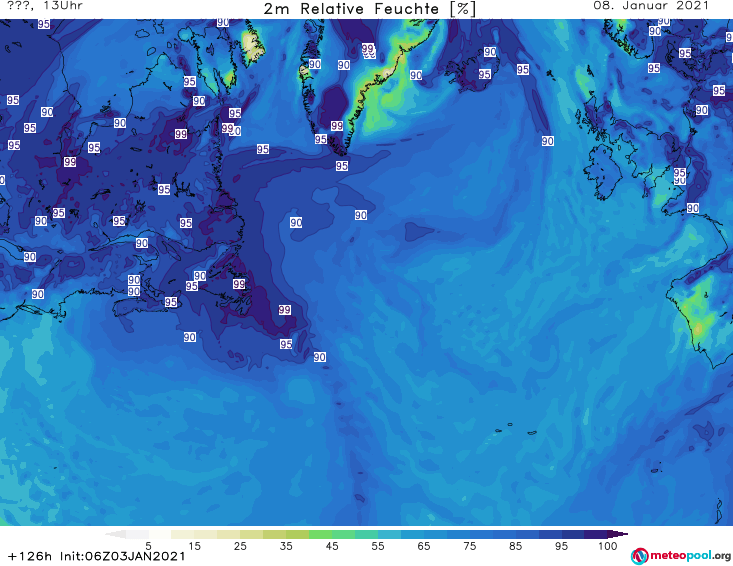
Task: Pick the darkest purple swatch before the 100 mark
Action: pos(596,534)
